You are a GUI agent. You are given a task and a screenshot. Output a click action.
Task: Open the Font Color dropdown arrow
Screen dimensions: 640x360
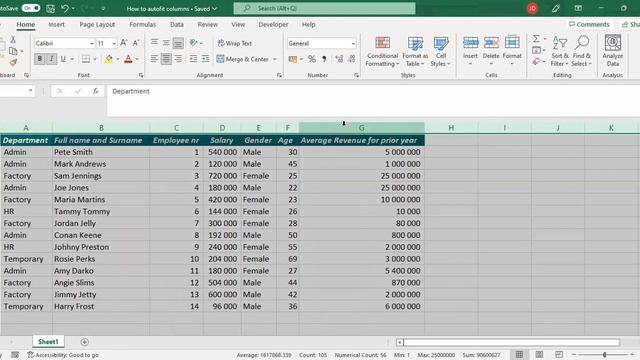[x=137, y=59]
